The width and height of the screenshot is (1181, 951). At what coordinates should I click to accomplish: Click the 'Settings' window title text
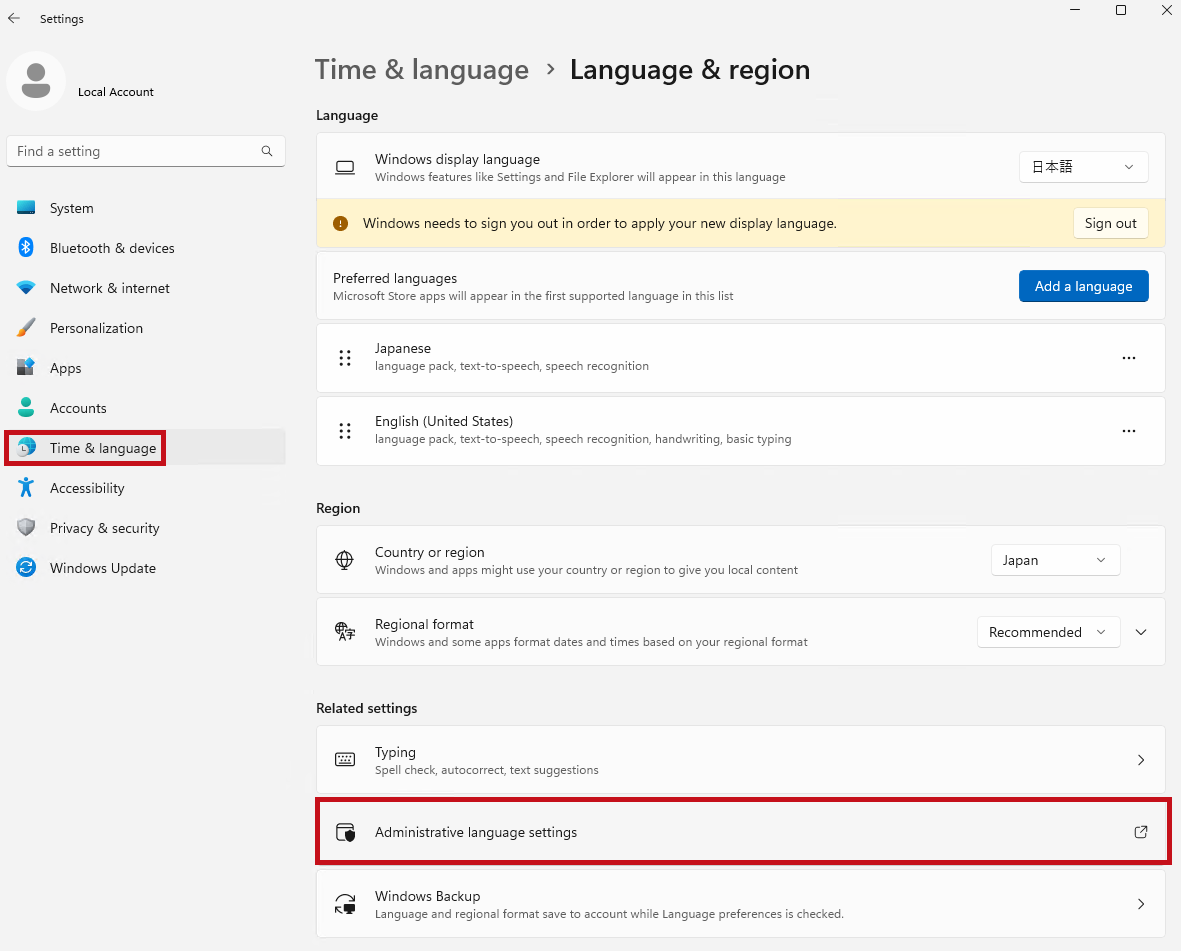click(x=62, y=19)
